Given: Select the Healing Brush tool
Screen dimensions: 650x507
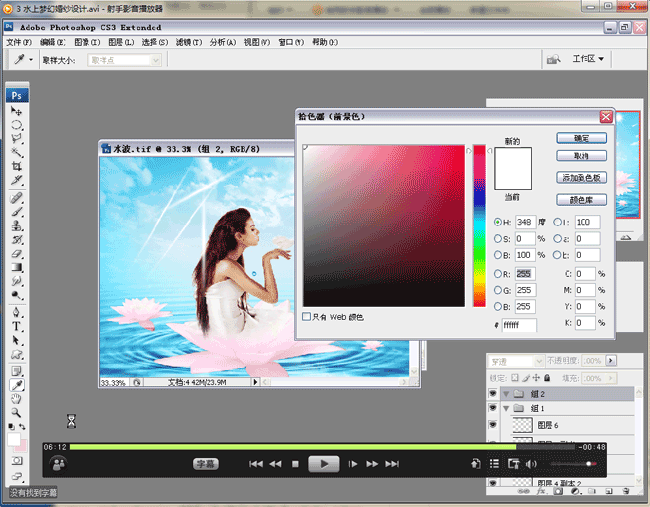Looking at the screenshot, I should (x=17, y=198).
